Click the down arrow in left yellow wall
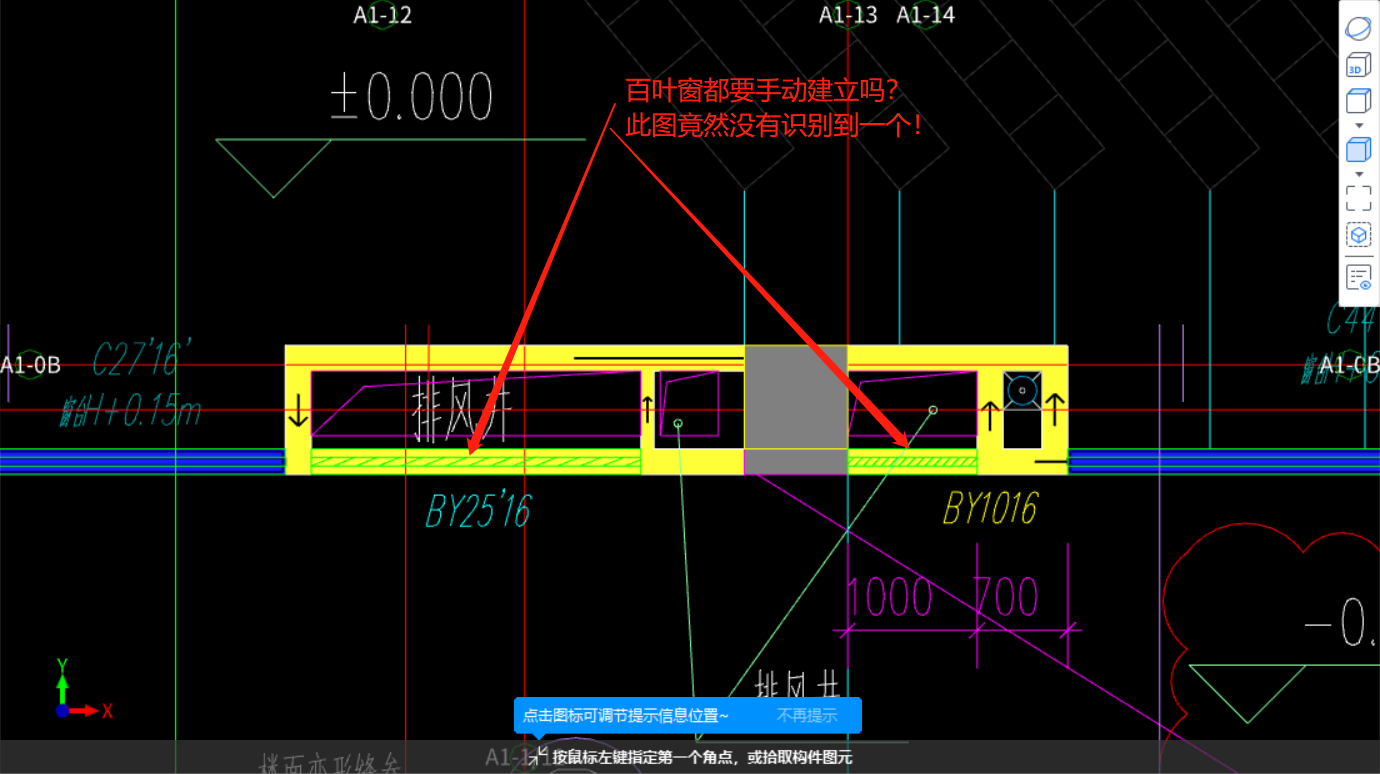 point(299,410)
